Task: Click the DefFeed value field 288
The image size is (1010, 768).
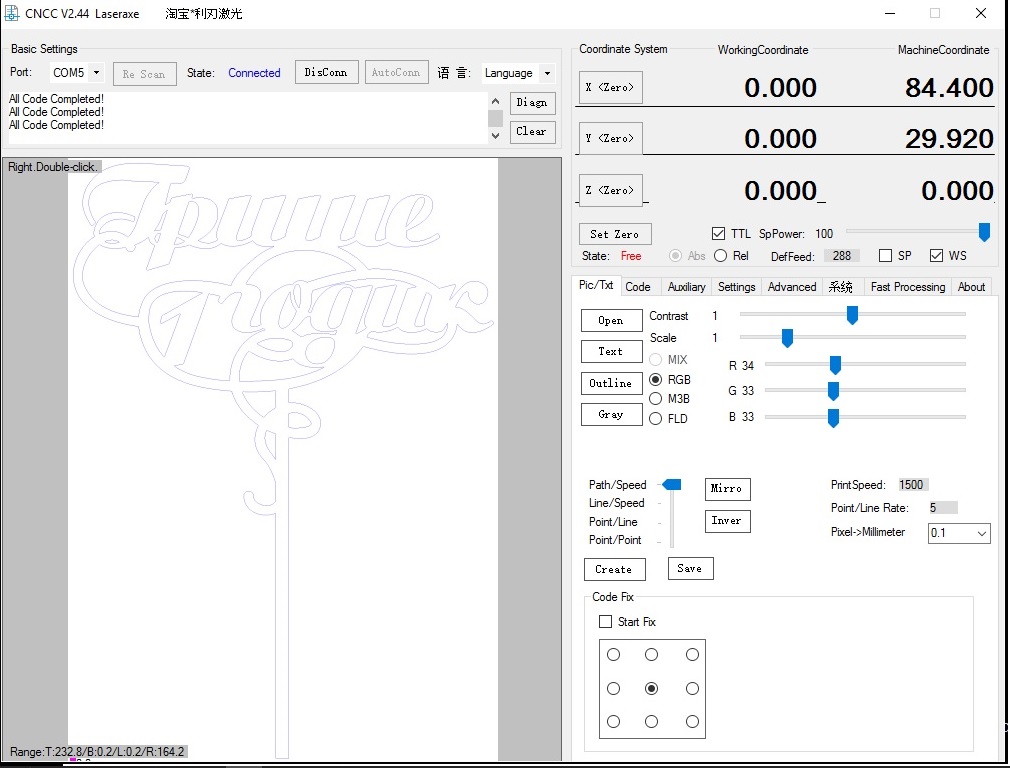Action: point(842,256)
